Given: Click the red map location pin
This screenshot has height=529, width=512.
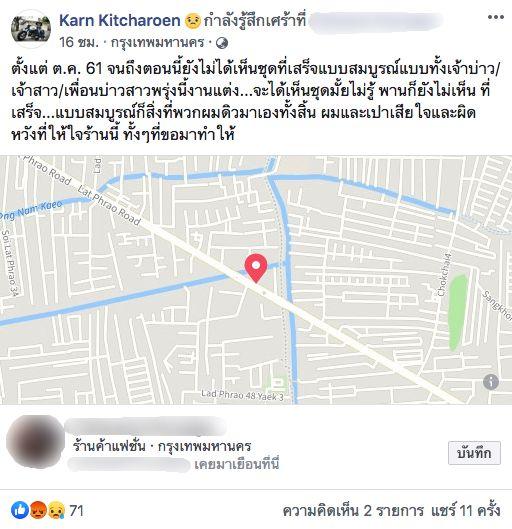Looking at the screenshot, I should click(256, 268).
